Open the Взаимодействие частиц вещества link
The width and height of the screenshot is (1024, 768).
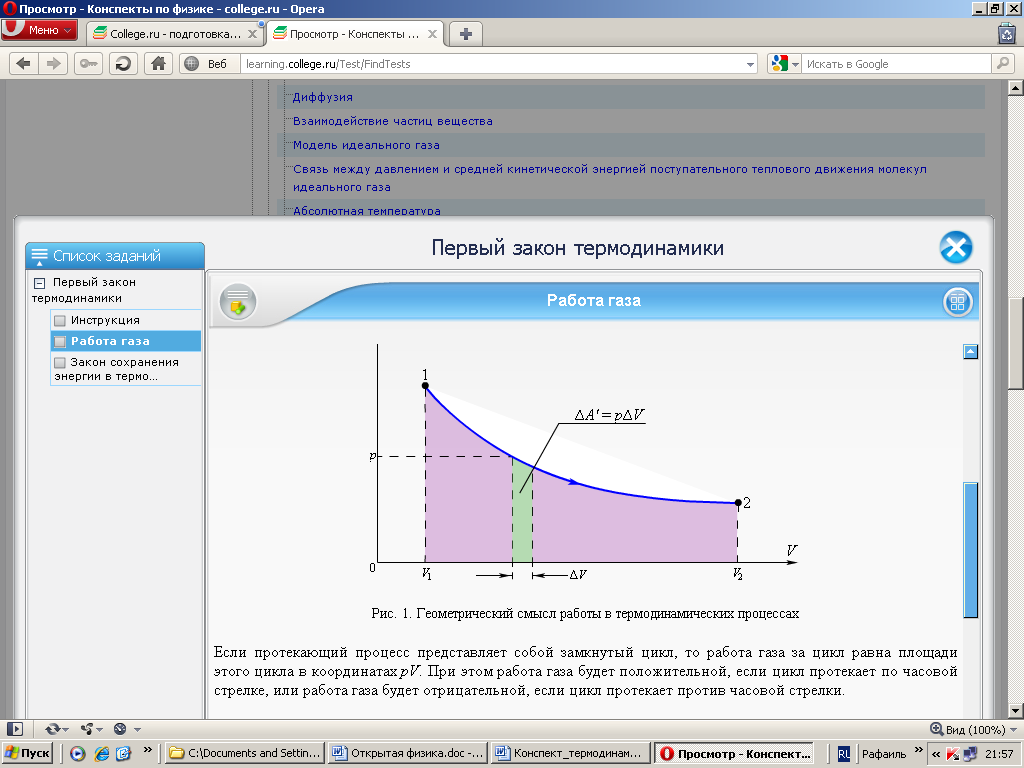point(392,121)
